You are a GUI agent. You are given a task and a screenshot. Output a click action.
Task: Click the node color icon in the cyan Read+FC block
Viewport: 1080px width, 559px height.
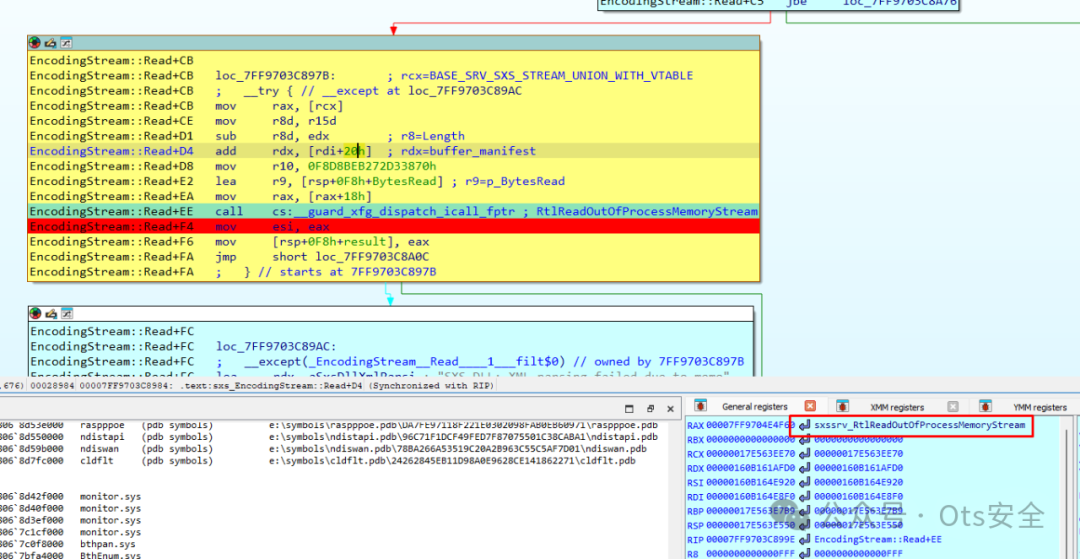click(34, 313)
